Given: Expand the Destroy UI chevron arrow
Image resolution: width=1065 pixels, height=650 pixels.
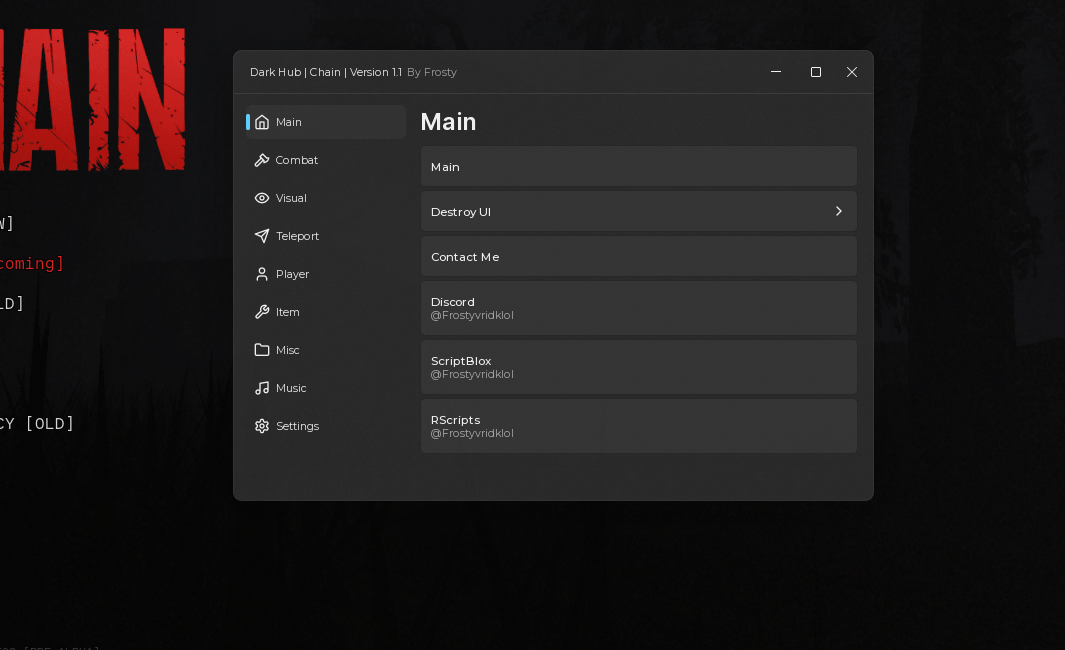Looking at the screenshot, I should [839, 211].
